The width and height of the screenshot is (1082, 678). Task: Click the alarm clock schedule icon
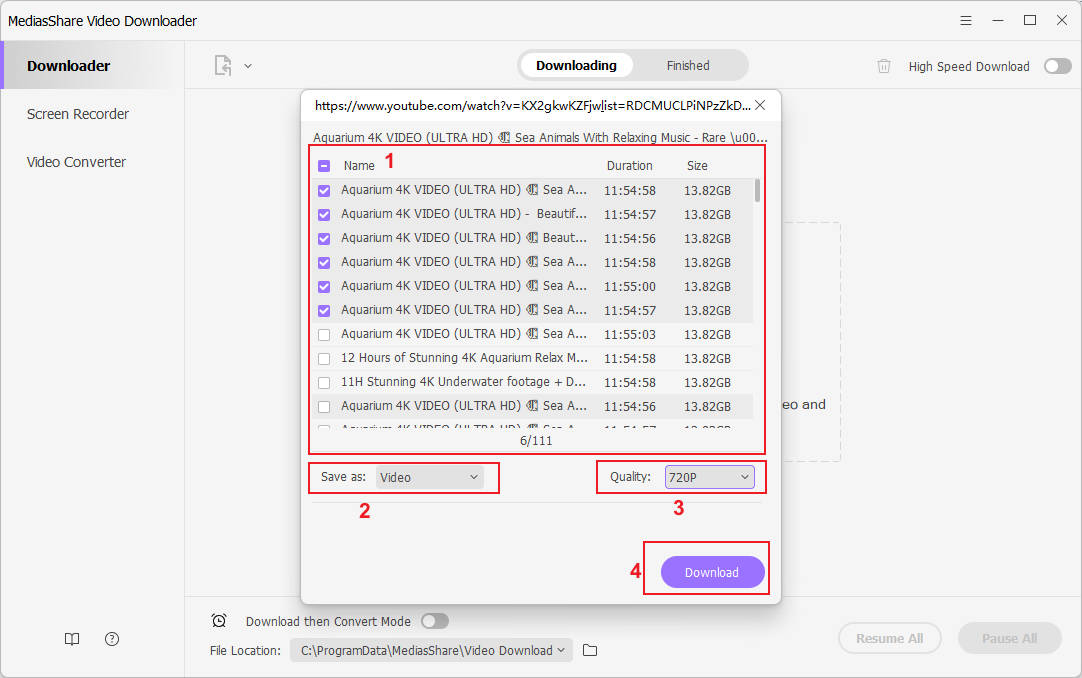[x=219, y=621]
